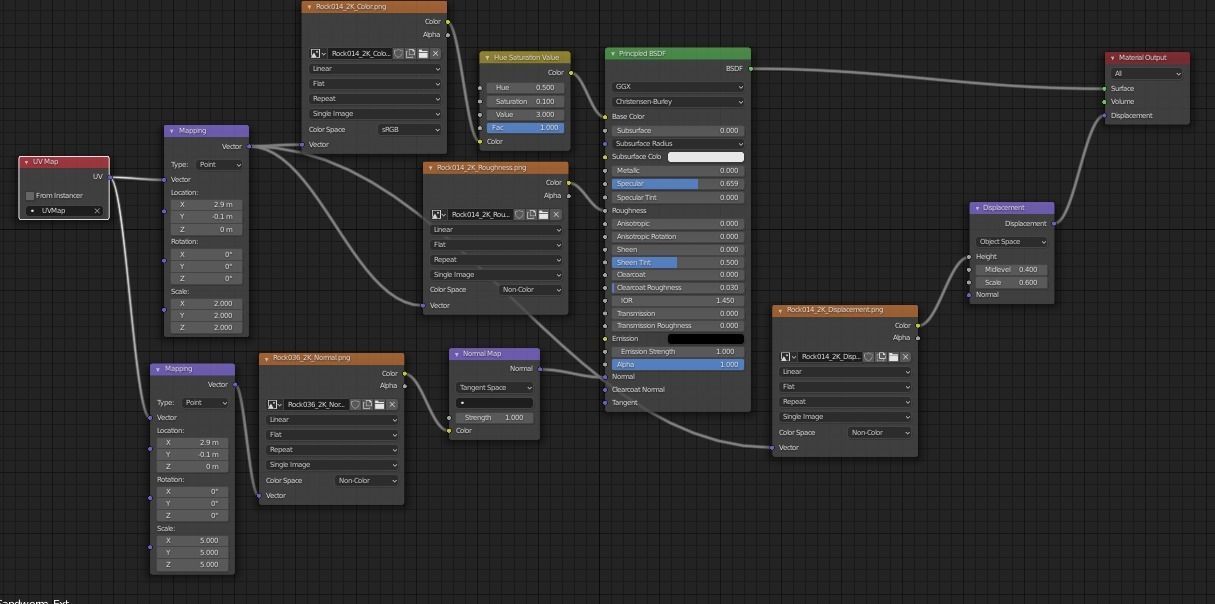Image resolution: width=1215 pixels, height=604 pixels.
Task: Open Object Space dropdown in Displacement node
Action: 1012,241
